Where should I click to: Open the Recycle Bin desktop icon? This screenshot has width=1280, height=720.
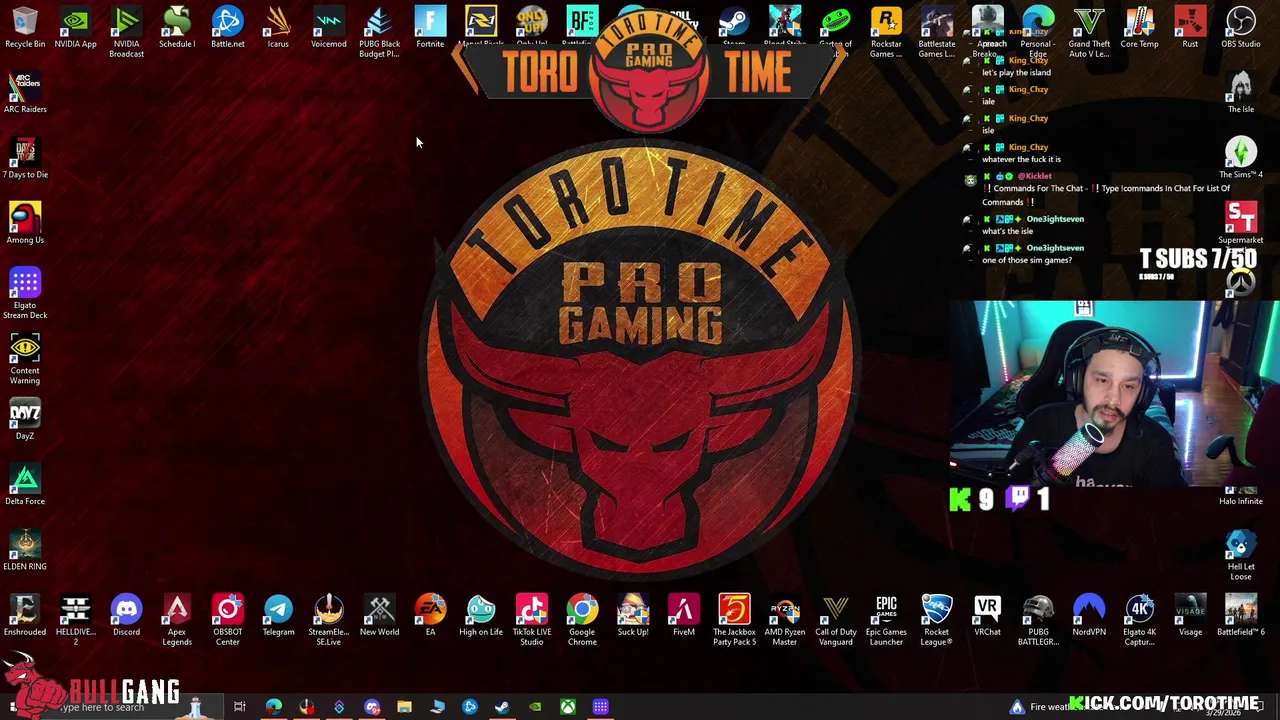pos(25,27)
